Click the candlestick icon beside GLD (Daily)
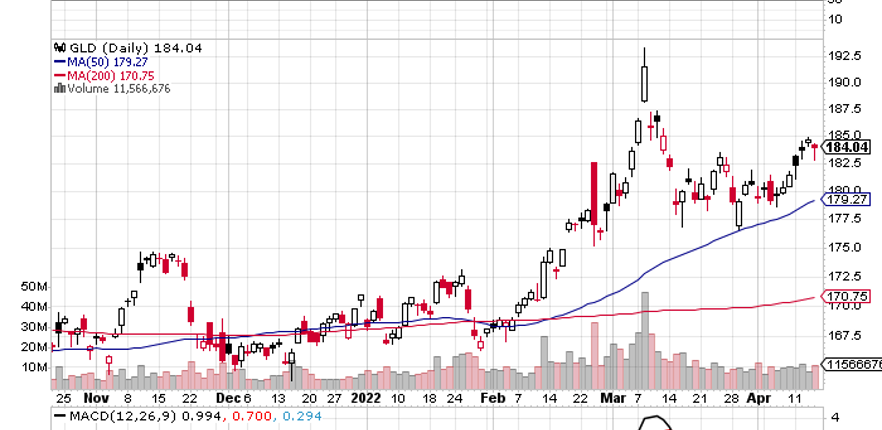The width and height of the screenshot is (882, 430). click(x=60, y=47)
